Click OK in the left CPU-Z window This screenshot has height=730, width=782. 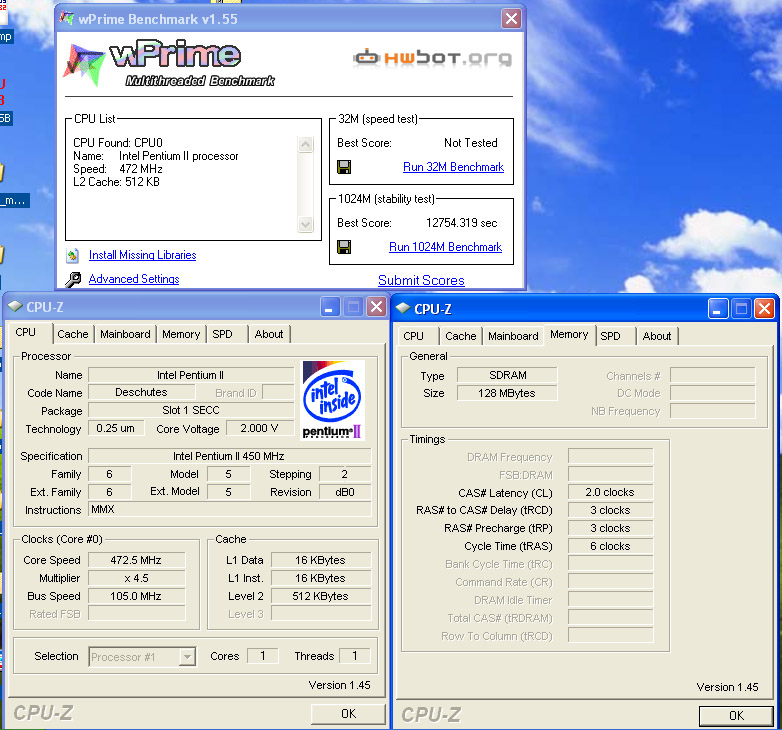(x=348, y=714)
